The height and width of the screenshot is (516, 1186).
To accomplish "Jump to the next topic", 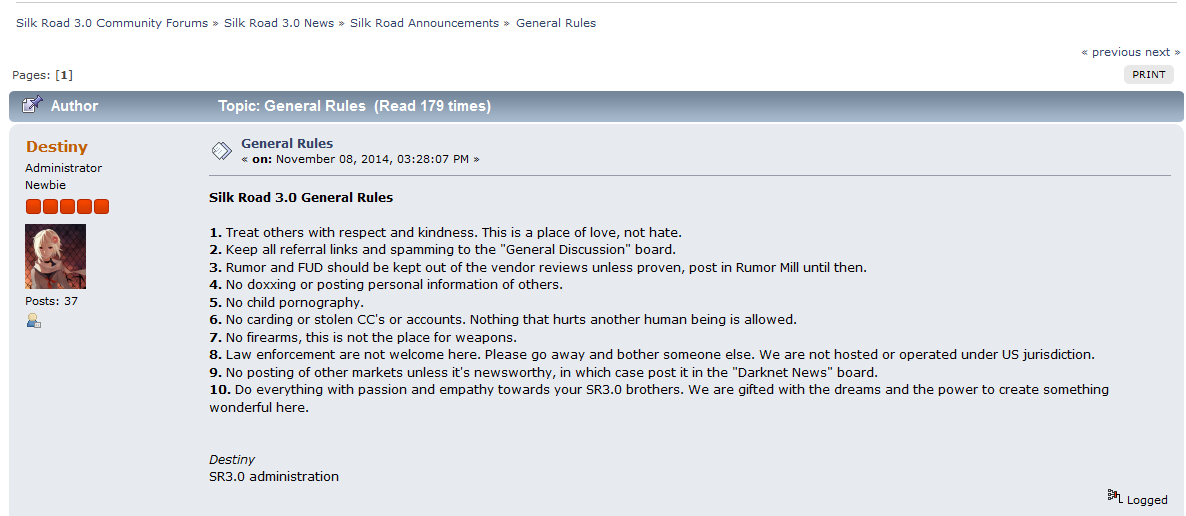I will pos(1163,52).
